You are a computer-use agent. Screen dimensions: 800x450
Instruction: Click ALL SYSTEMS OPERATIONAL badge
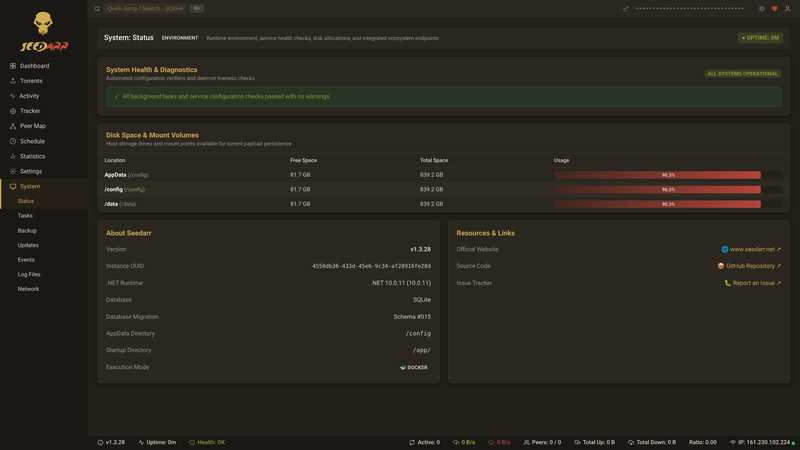click(x=742, y=74)
